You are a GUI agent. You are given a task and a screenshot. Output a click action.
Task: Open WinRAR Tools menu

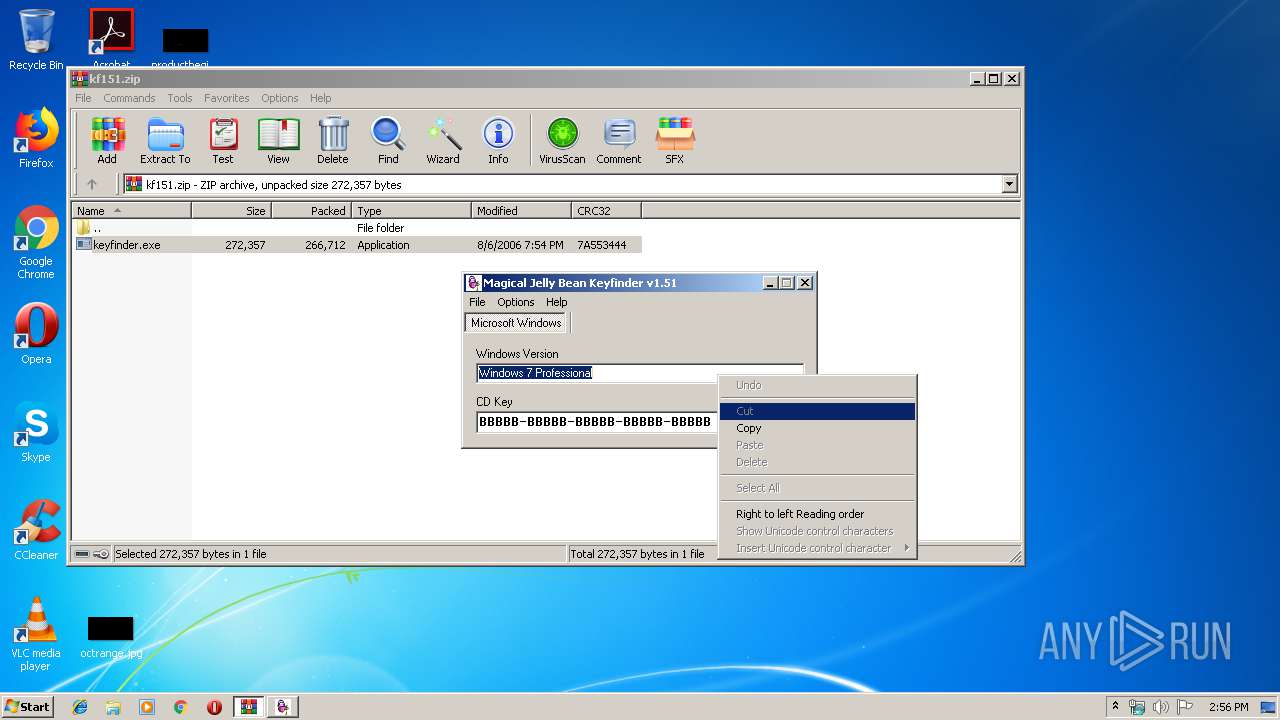point(180,98)
